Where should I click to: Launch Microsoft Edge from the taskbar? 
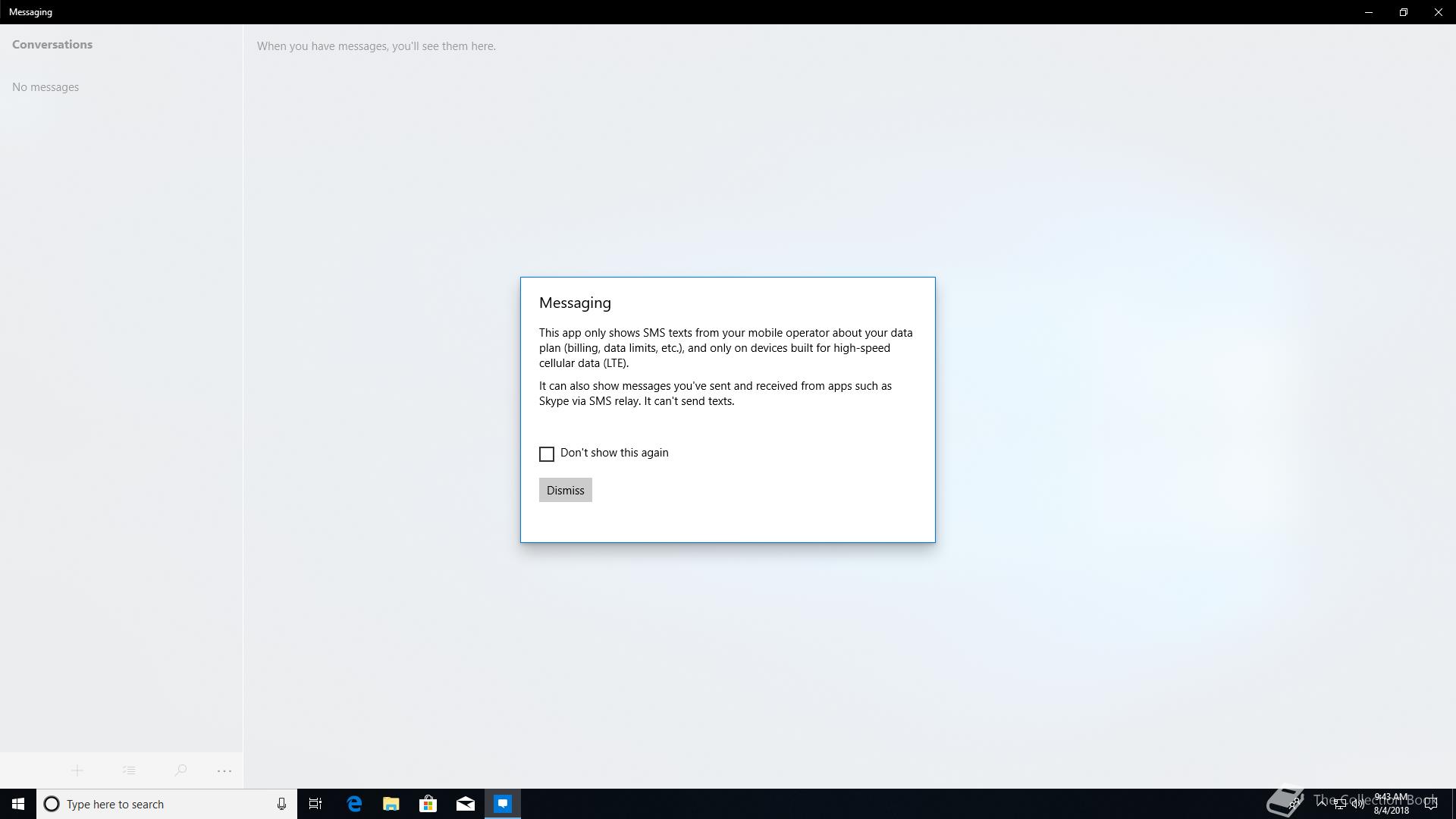[354, 804]
